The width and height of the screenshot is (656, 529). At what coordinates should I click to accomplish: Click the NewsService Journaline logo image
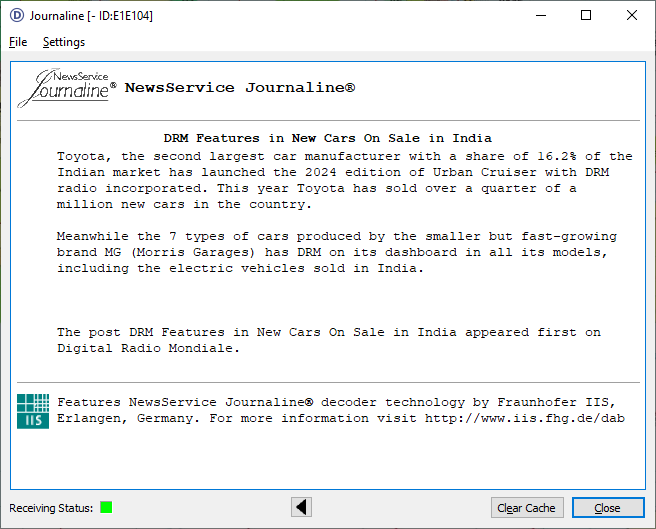[x=66, y=88]
